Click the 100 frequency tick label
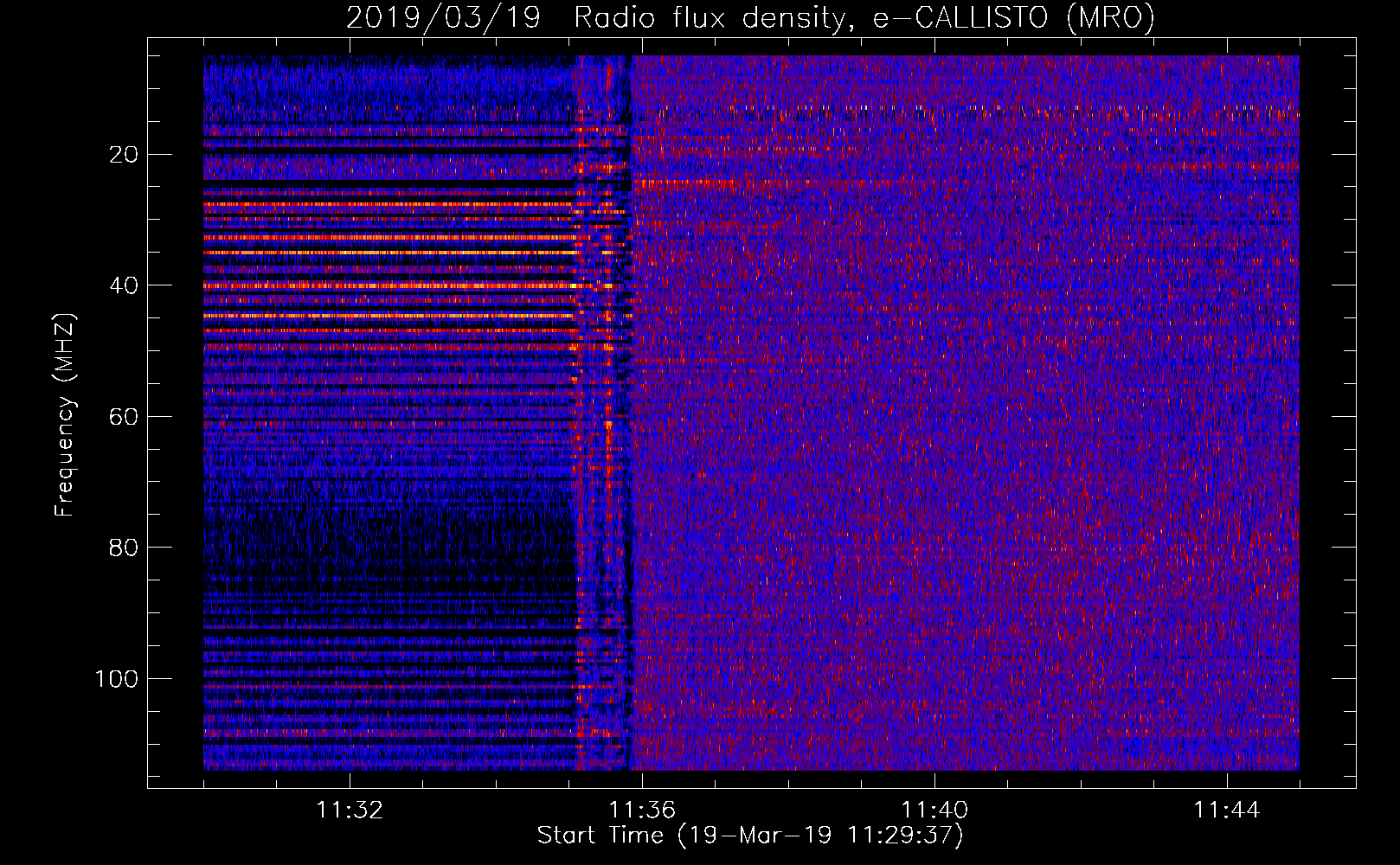1400x865 pixels. [117, 679]
